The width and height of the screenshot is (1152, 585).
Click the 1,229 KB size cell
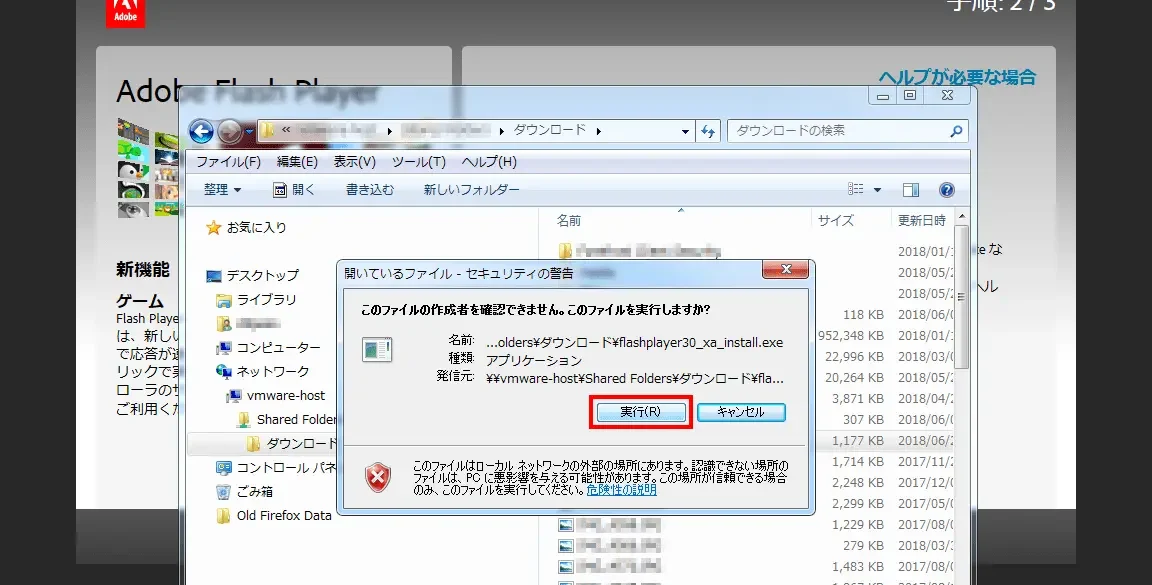(x=857, y=525)
